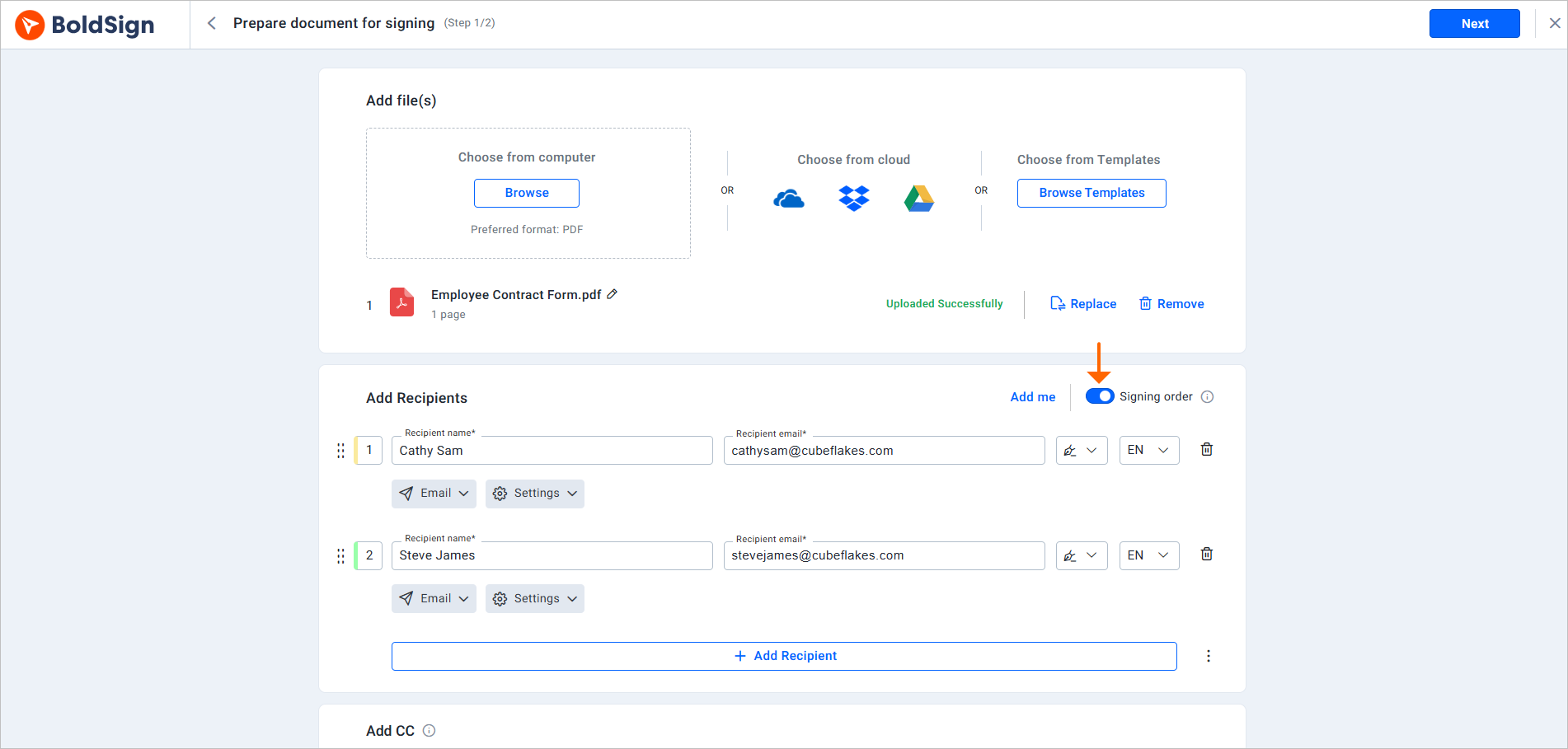The height and width of the screenshot is (749, 1568).
Task: Click signing order number 2 box
Action: 369,555
